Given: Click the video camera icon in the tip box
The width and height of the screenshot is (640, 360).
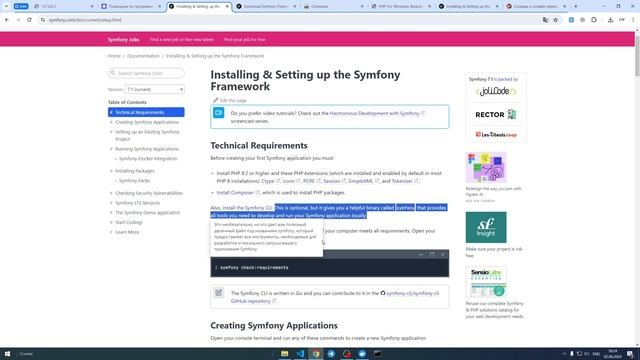Looking at the screenshot, I should (x=218, y=113).
